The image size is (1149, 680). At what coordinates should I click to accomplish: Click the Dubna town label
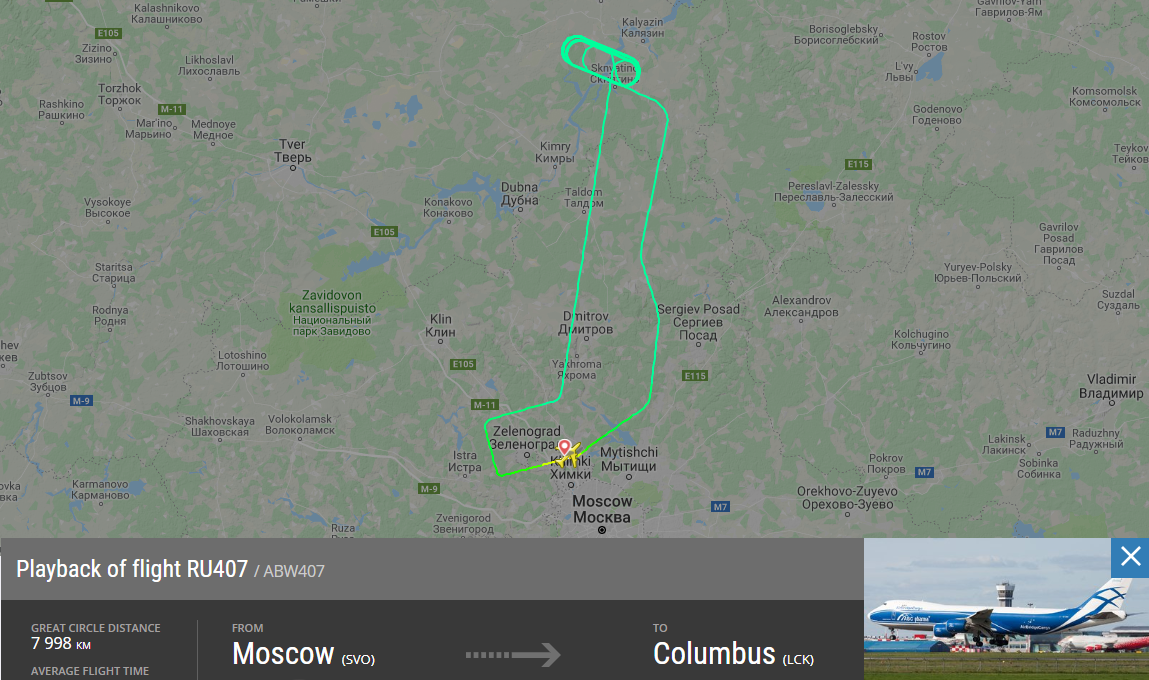(x=520, y=194)
